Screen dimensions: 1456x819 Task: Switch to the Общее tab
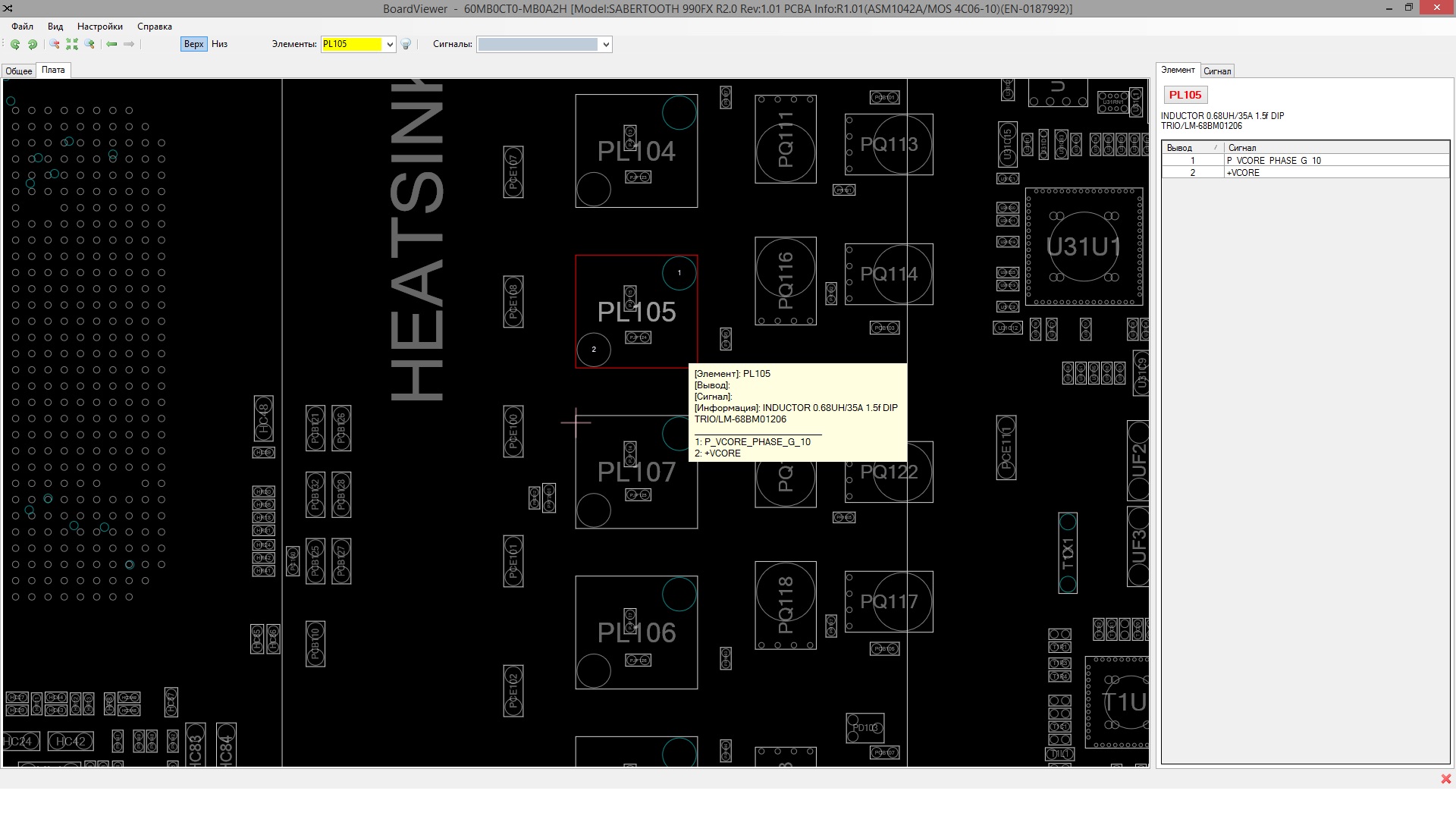pos(19,71)
